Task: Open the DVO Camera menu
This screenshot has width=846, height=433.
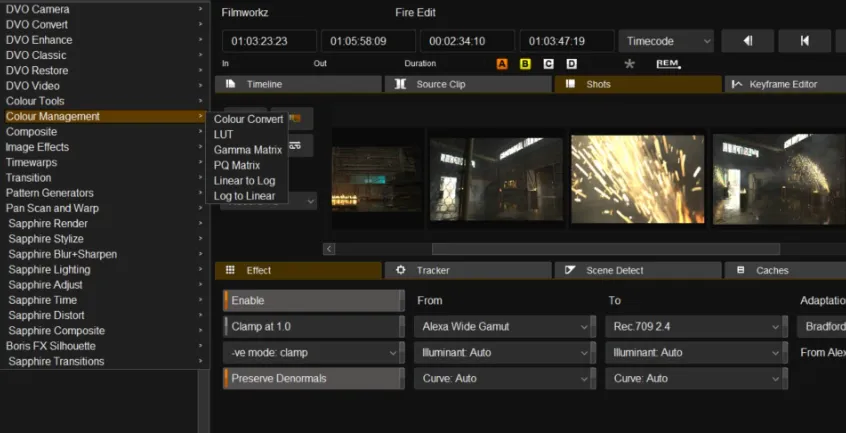Action: pos(104,9)
